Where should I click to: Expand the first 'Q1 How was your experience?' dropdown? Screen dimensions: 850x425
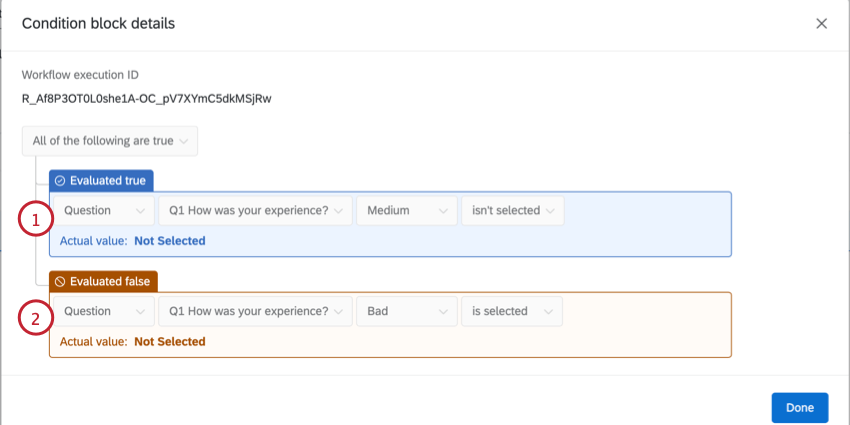pos(255,210)
